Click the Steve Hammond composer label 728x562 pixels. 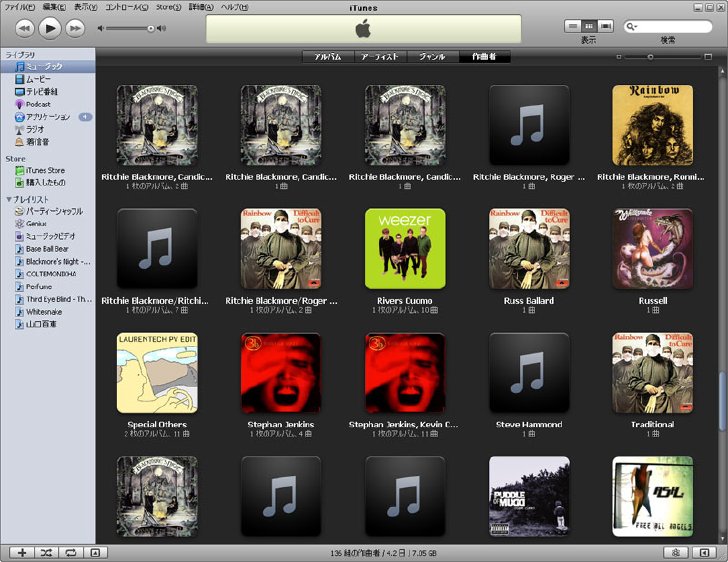[529, 425]
